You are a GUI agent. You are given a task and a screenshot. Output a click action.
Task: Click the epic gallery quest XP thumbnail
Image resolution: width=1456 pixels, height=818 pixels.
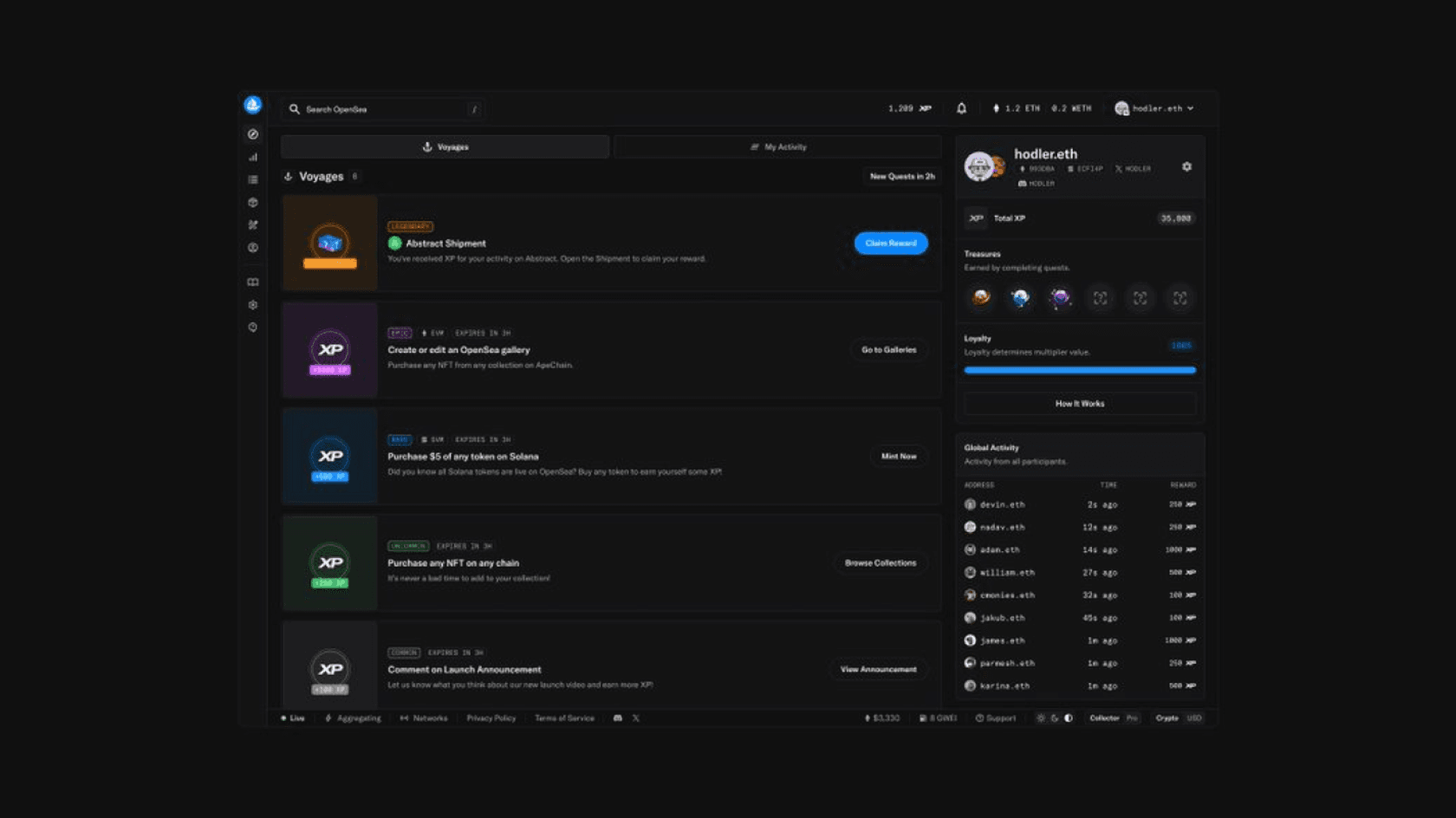pos(329,349)
